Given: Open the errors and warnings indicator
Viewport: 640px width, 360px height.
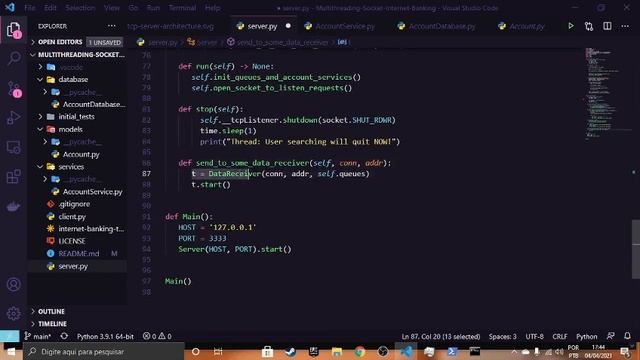Looking at the screenshot, I should pos(157,336).
